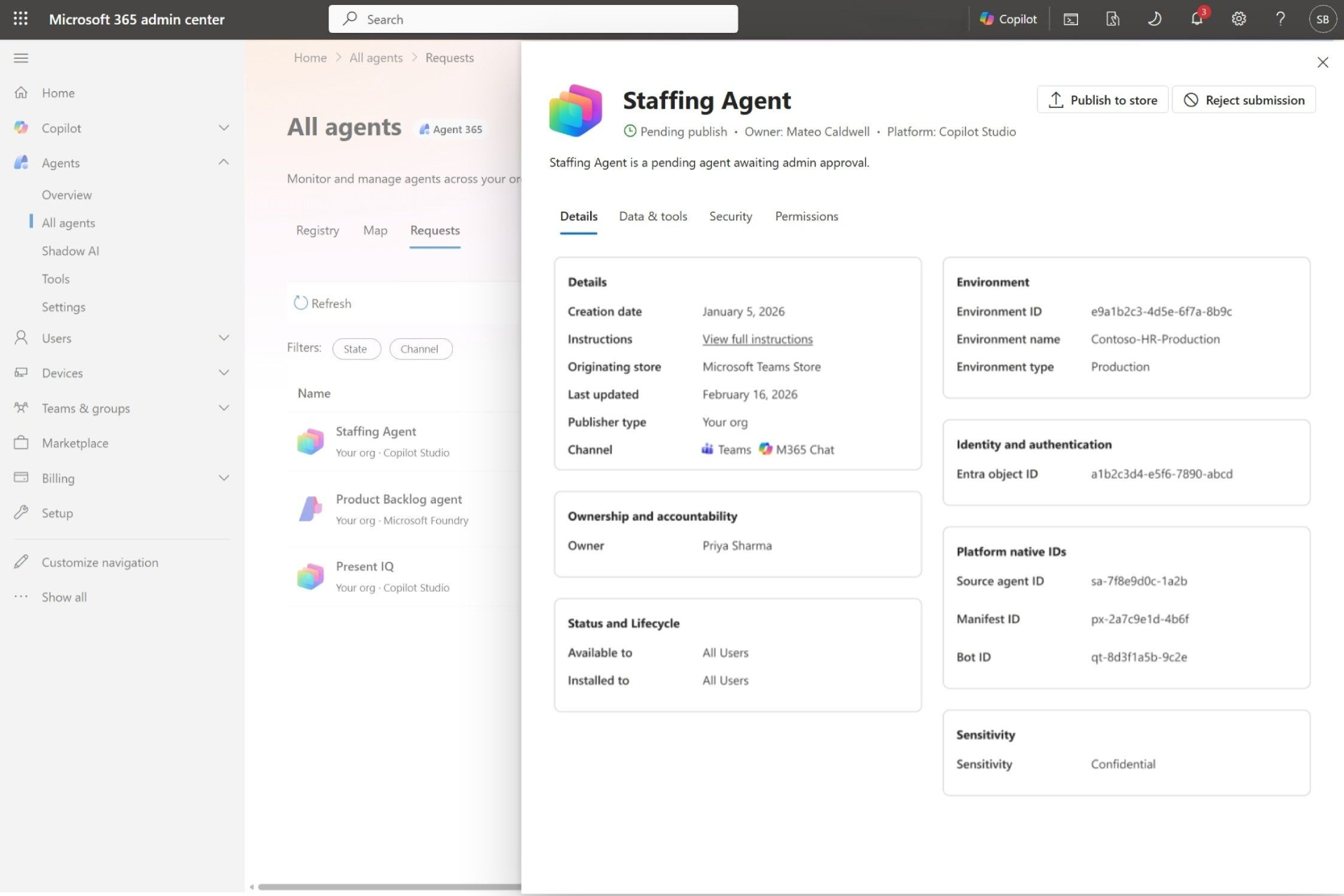Image resolution: width=1344 pixels, height=896 pixels.
Task: Click the Agent 365 badge
Action: tap(451, 129)
